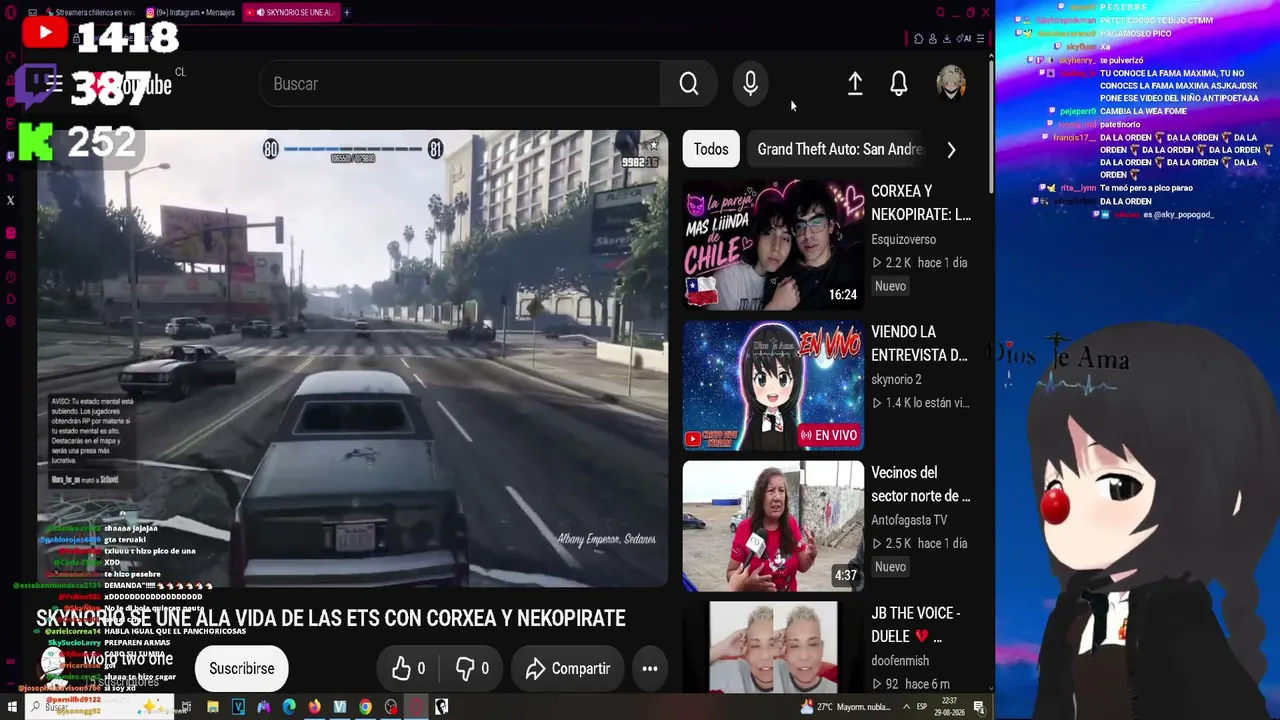This screenshot has height=720, width=1280.
Task: Show more filter chips with right chevron
Action: (x=951, y=150)
